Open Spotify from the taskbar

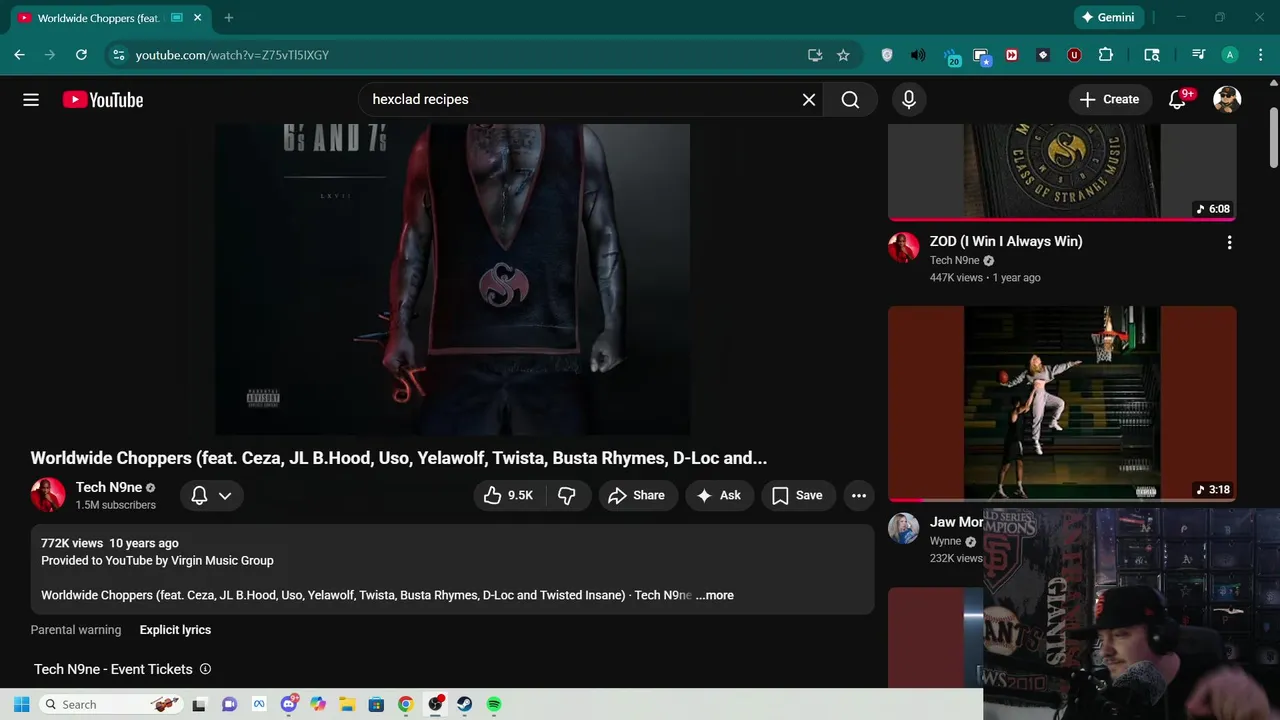494,704
